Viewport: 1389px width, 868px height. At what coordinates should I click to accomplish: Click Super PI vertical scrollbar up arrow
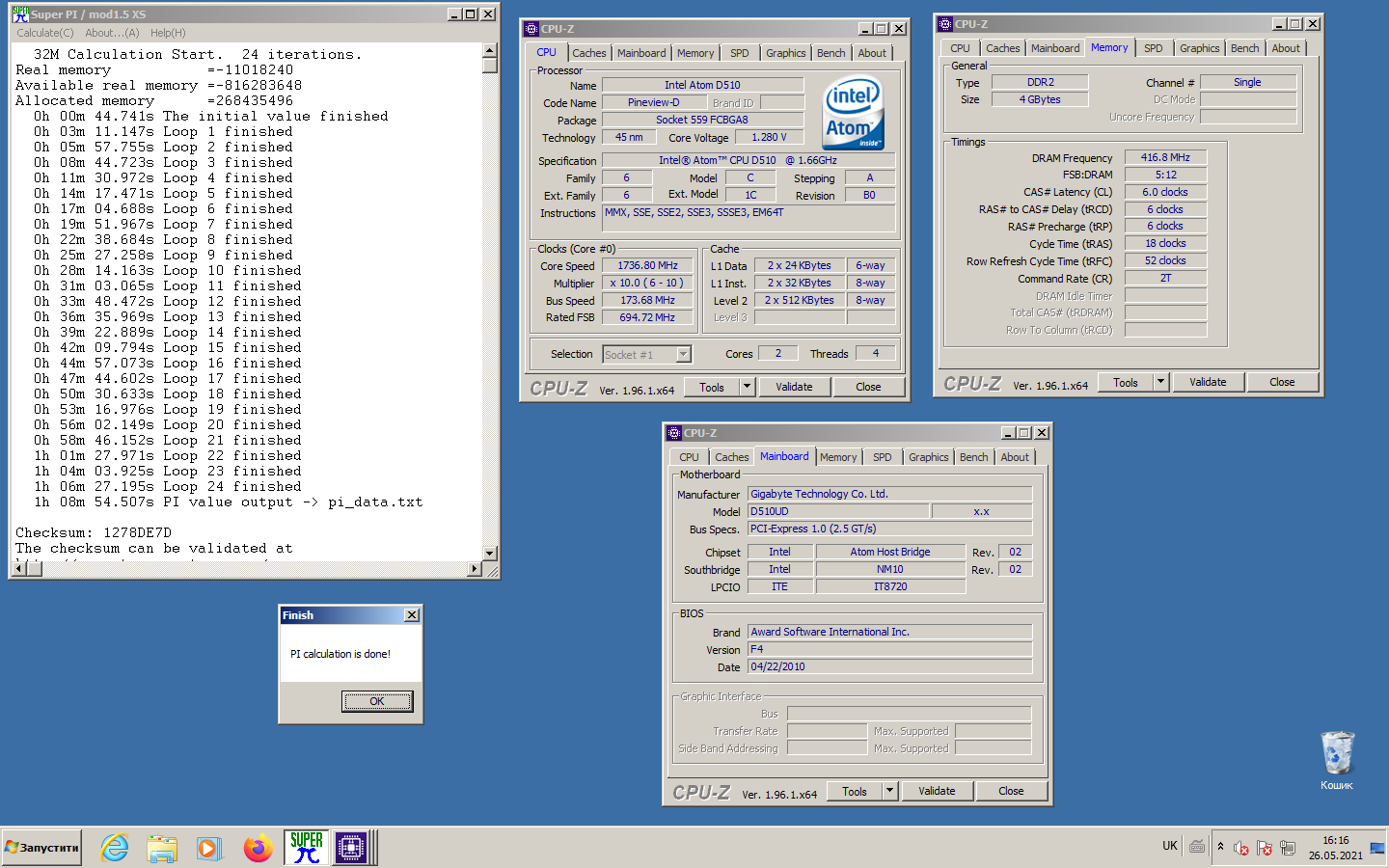489,50
